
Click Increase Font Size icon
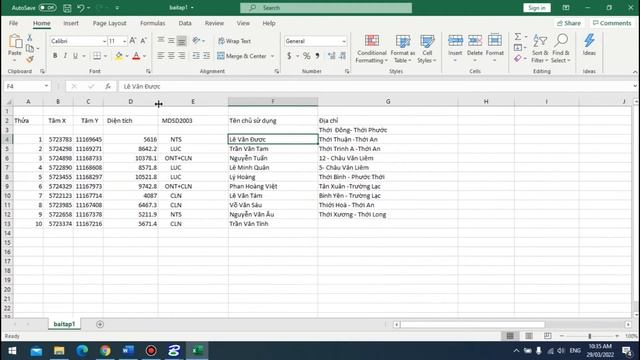point(133,41)
